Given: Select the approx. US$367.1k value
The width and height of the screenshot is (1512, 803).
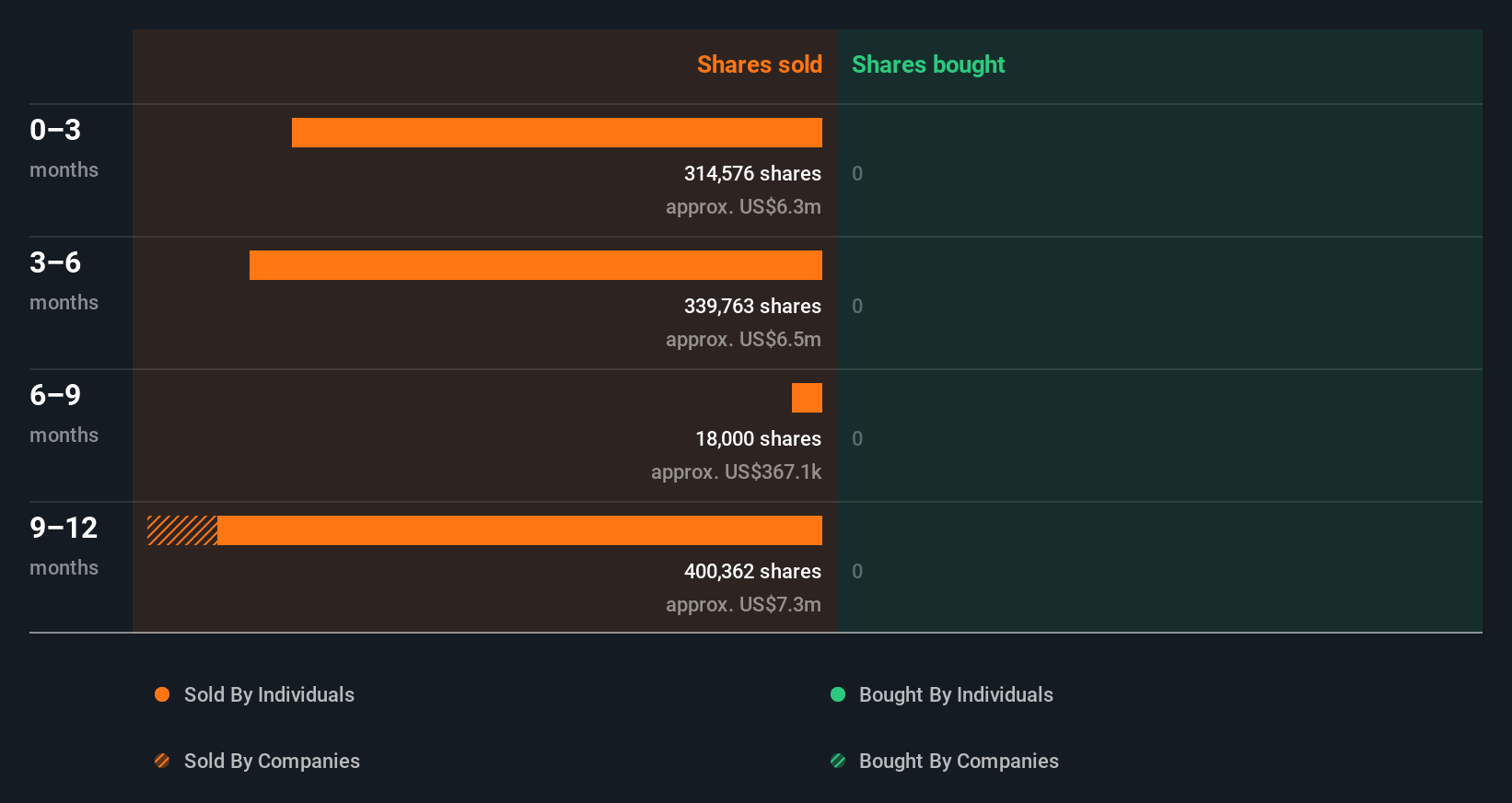Looking at the screenshot, I should click(736, 471).
